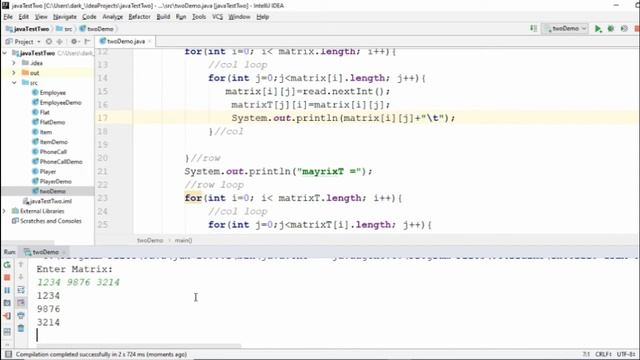Open the Window menu
Image resolution: width=640 pixels, height=360 pixels.
(x=239, y=17)
